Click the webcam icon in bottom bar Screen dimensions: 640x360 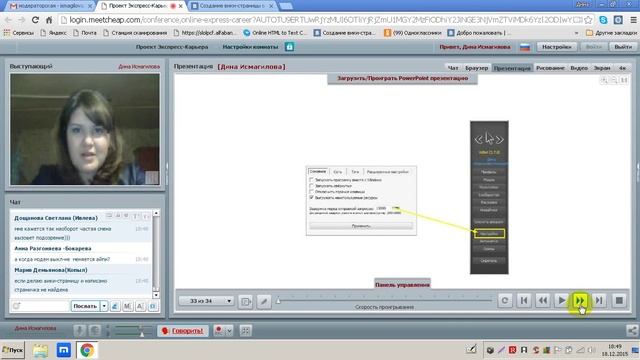[95, 331]
